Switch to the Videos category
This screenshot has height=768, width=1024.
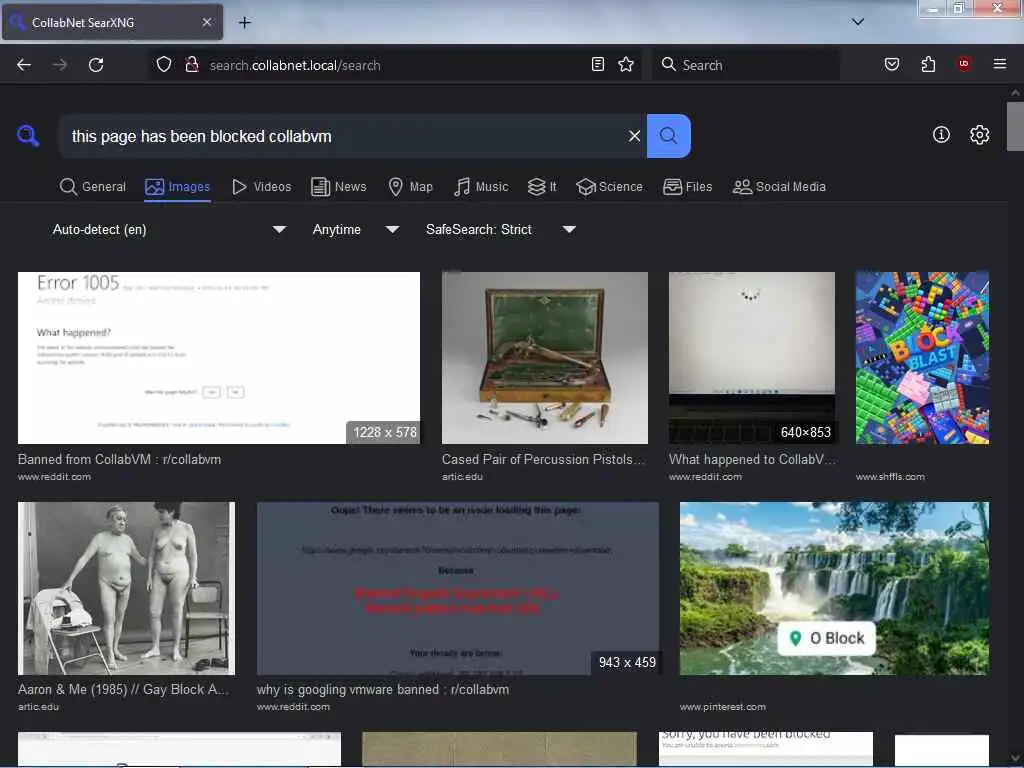click(261, 187)
